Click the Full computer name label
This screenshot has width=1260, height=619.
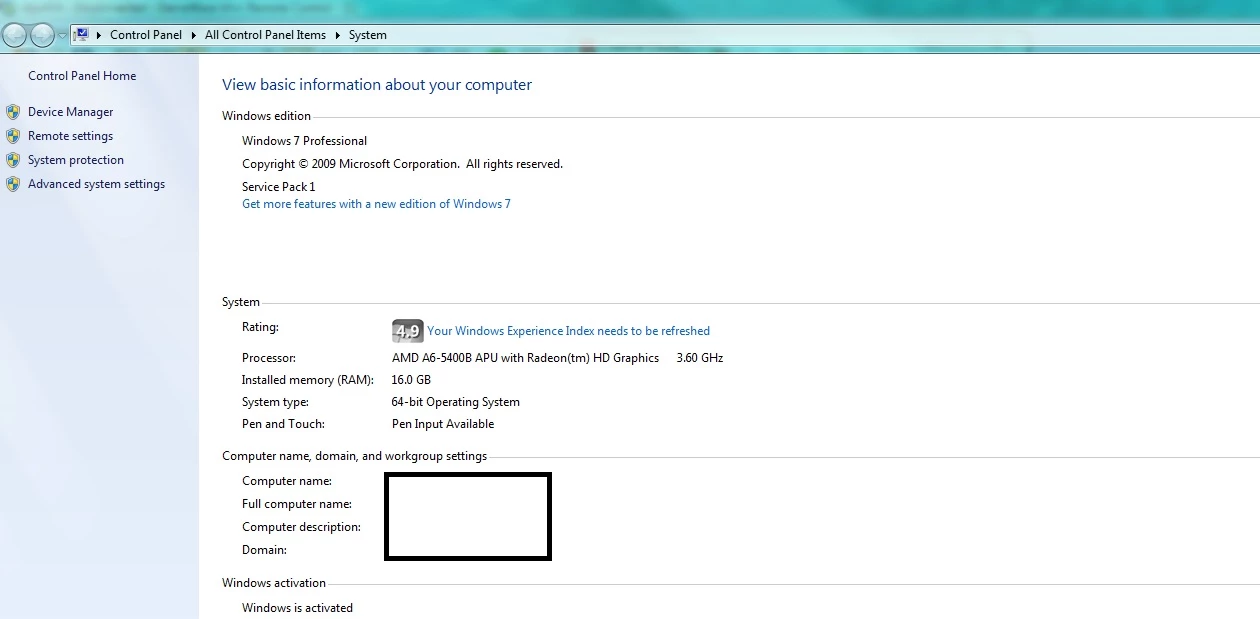tap(297, 504)
